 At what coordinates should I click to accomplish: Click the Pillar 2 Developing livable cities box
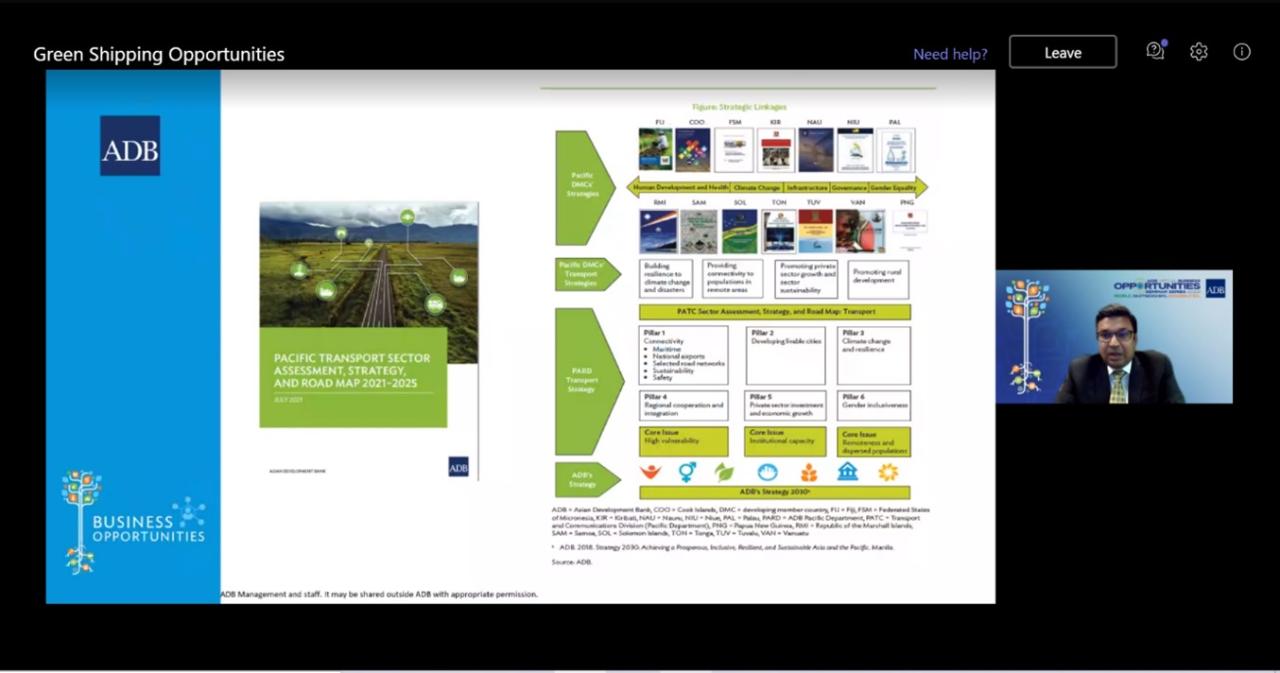[x=786, y=355]
